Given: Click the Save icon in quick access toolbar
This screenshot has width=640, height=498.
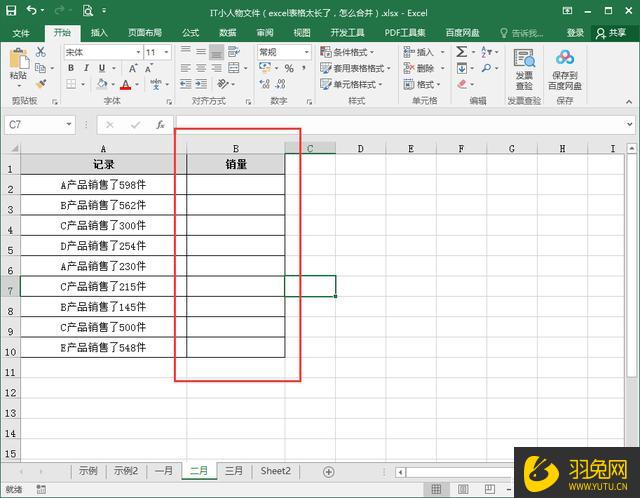Looking at the screenshot, I should 11,11.
